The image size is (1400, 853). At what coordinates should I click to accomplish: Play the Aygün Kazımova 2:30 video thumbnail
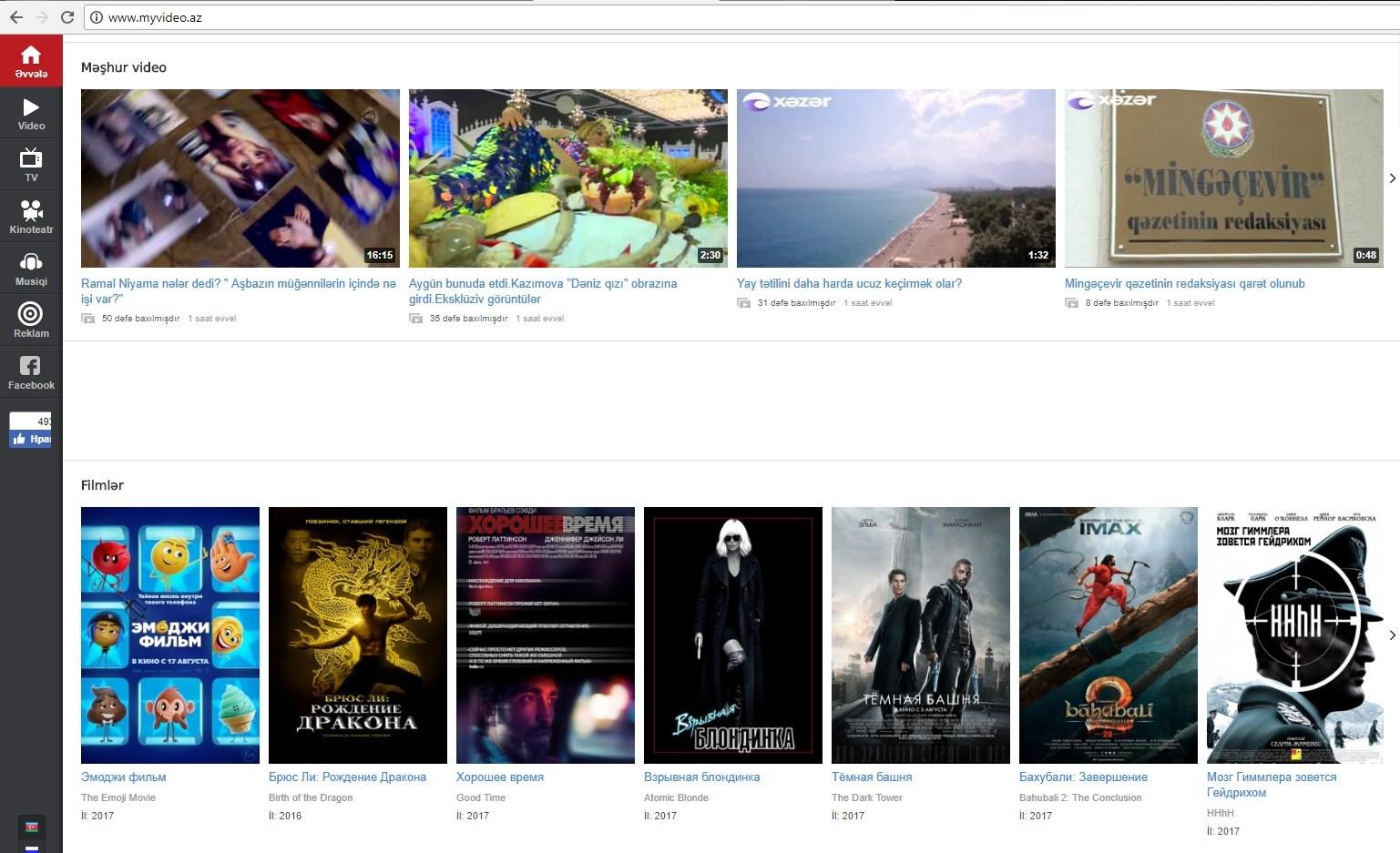tap(568, 178)
